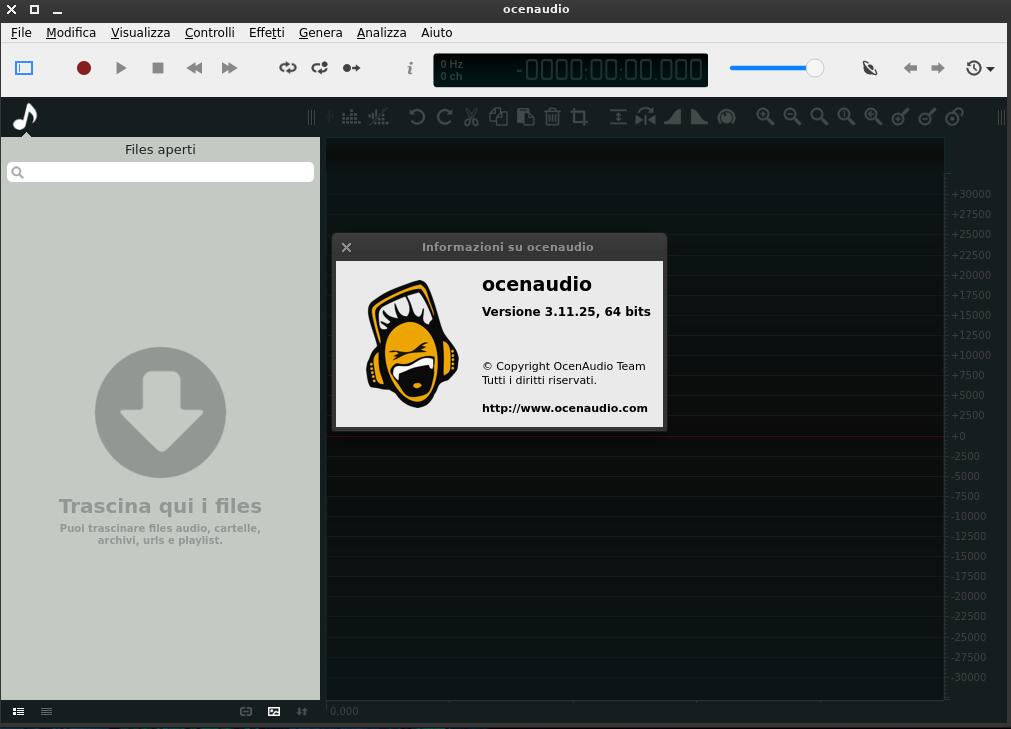Click the Fast-forward button
The image size is (1011, 729).
[x=229, y=68]
